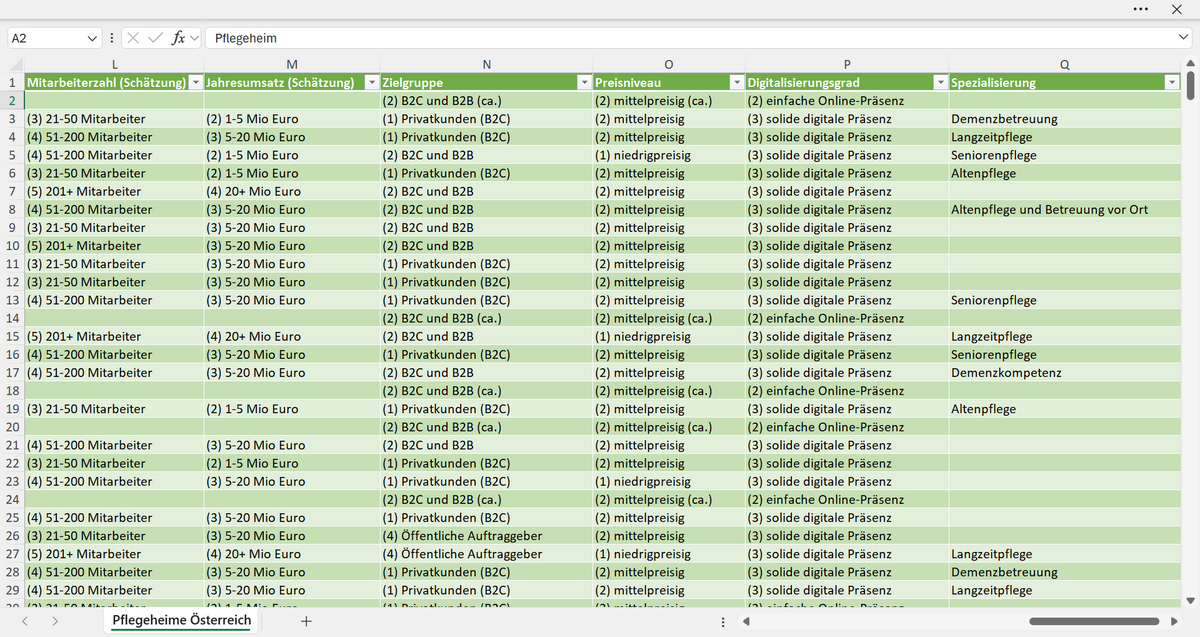Select column header N

pos(486,65)
